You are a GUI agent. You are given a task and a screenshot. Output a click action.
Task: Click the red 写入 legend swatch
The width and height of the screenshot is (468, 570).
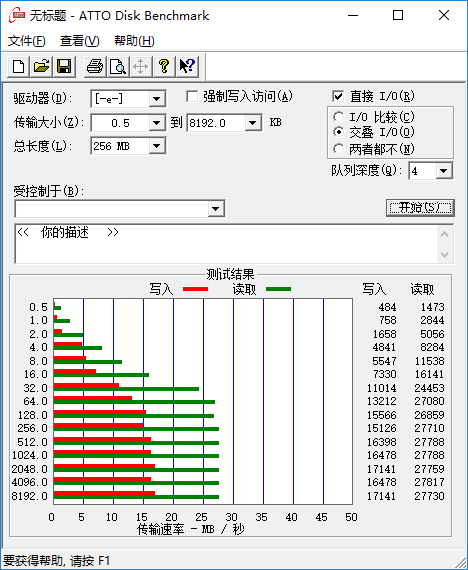196,289
